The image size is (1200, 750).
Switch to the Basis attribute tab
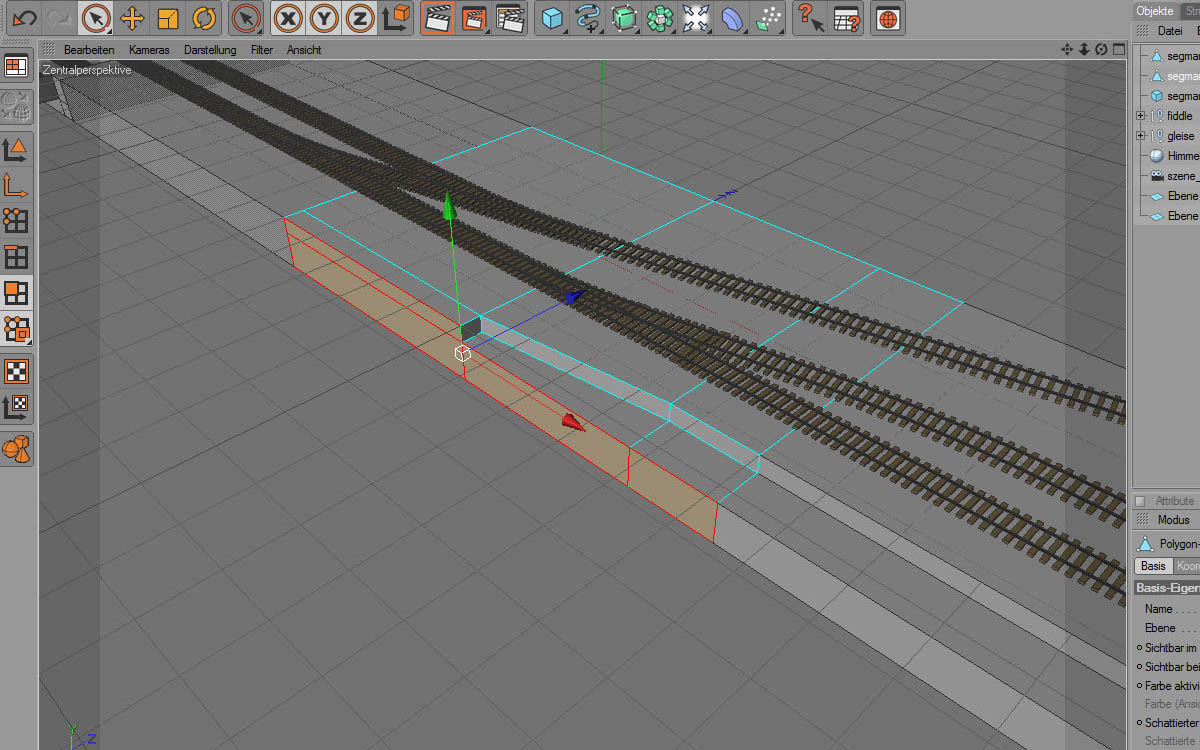point(1153,566)
